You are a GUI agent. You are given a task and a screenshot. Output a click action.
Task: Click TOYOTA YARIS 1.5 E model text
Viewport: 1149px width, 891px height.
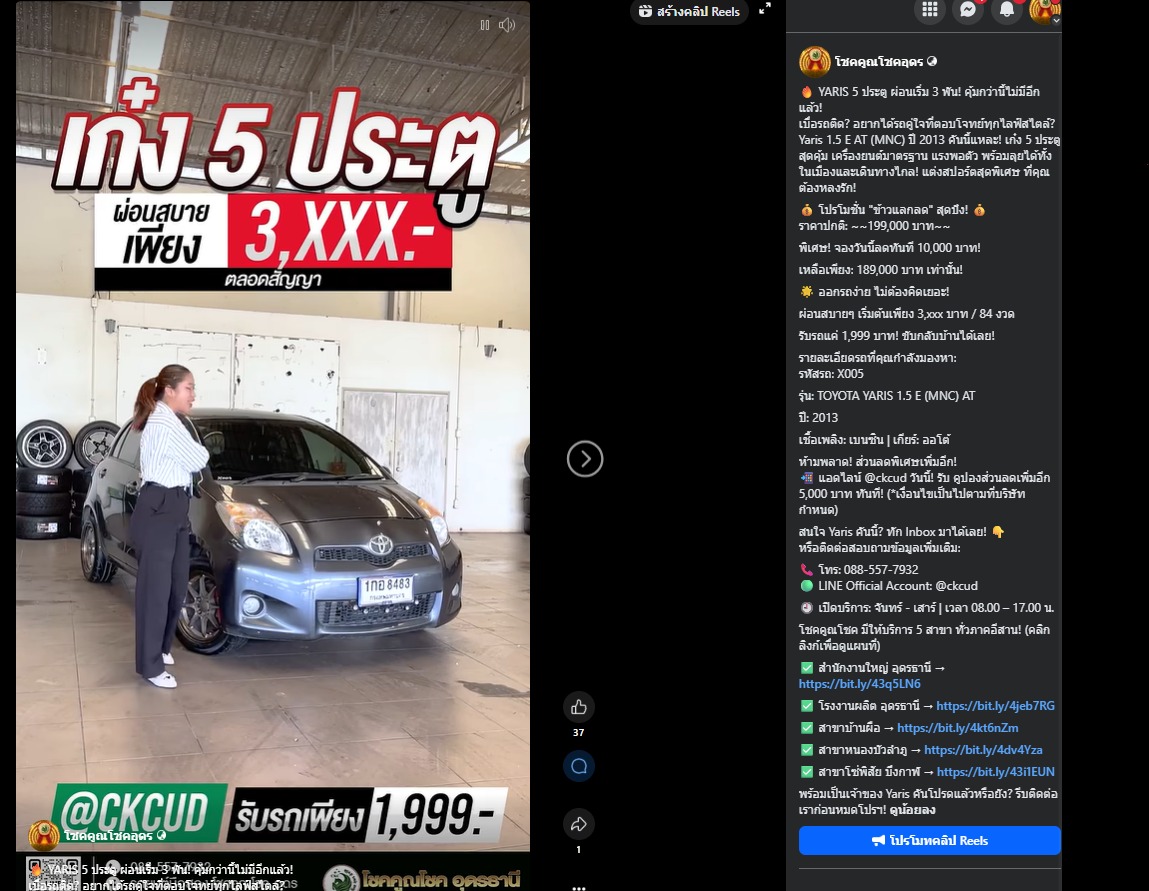887,396
